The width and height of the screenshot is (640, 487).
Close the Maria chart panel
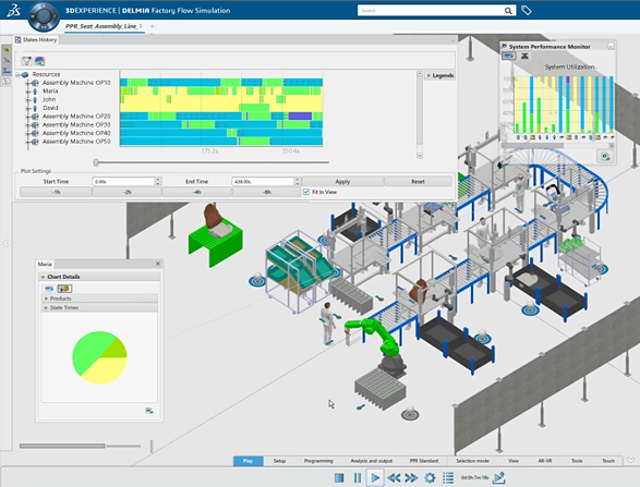[x=158, y=264]
